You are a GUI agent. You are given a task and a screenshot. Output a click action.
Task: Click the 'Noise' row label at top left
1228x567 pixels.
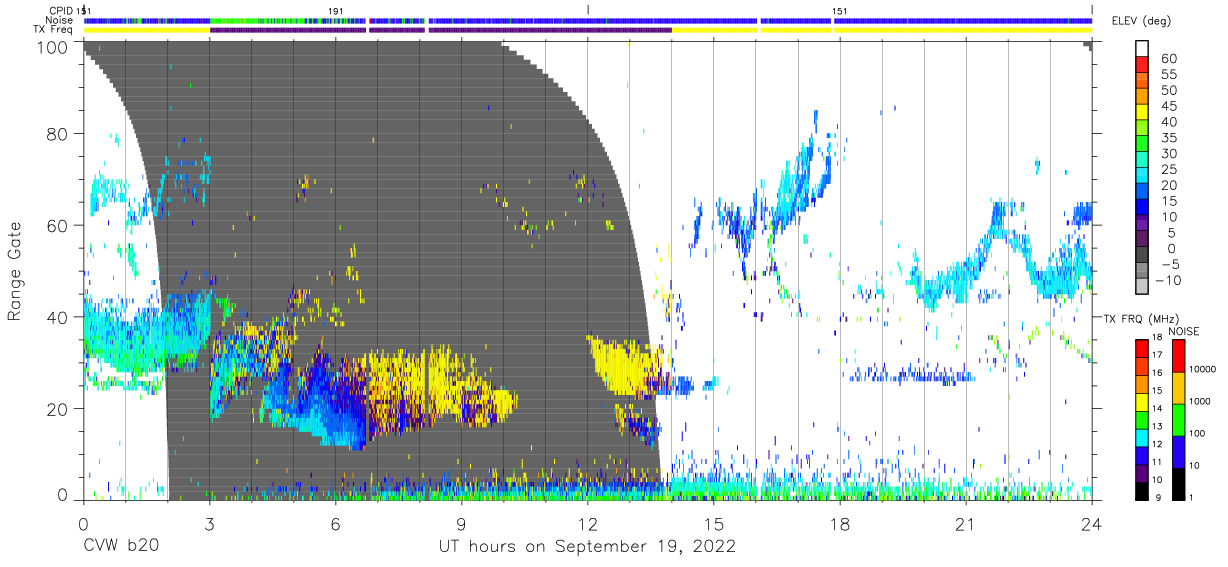[x=61, y=20]
